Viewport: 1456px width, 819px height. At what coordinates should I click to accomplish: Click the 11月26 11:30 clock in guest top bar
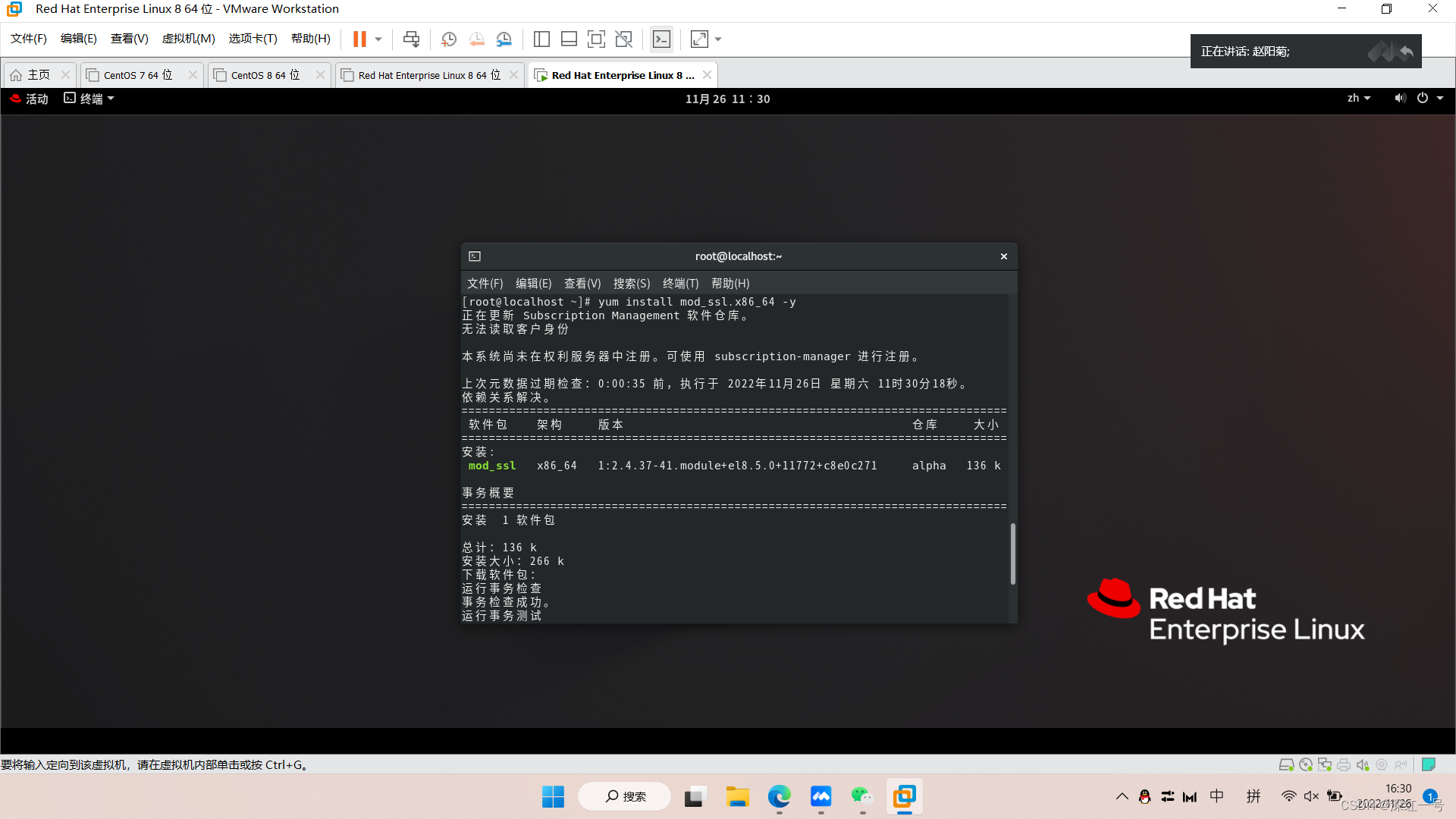pyautogui.click(x=727, y=99)
